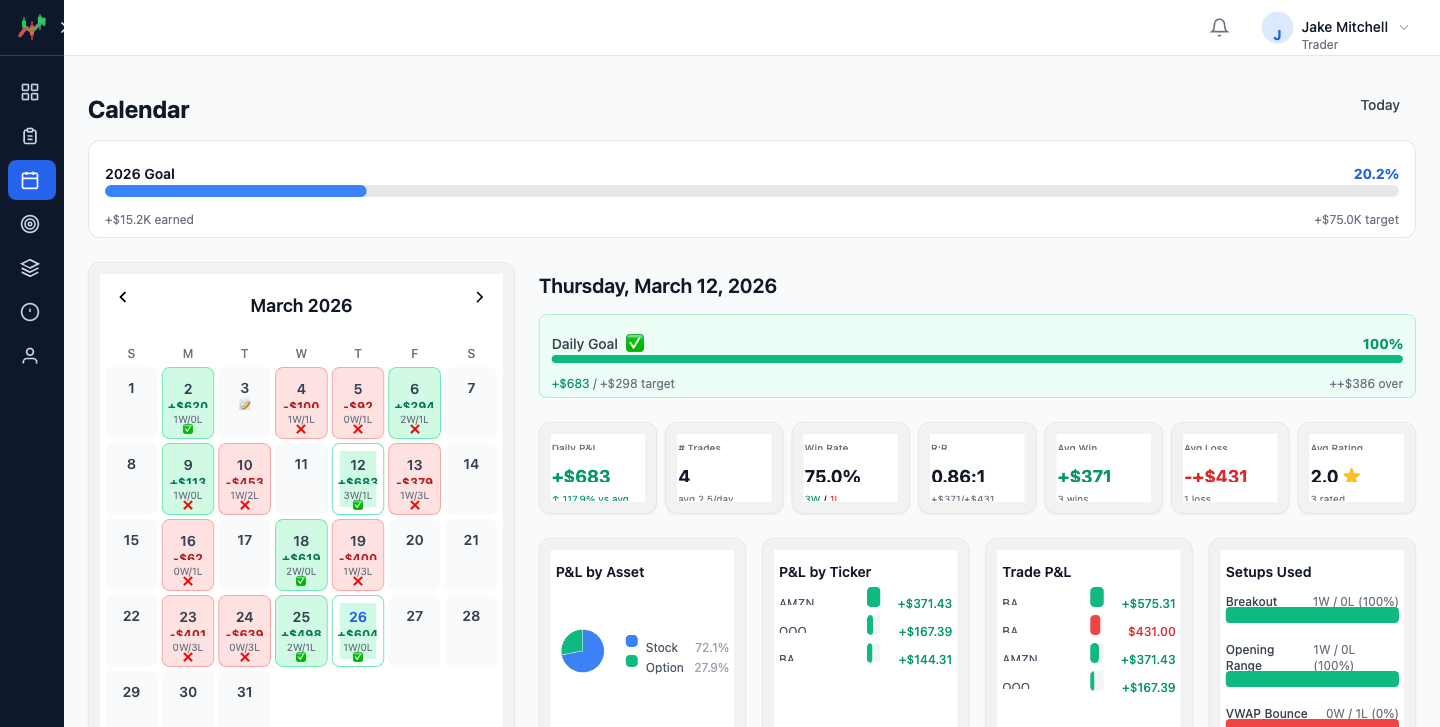Select March 26 in the calendar
The image size is (1440, 727).
(x=357, y=630)
